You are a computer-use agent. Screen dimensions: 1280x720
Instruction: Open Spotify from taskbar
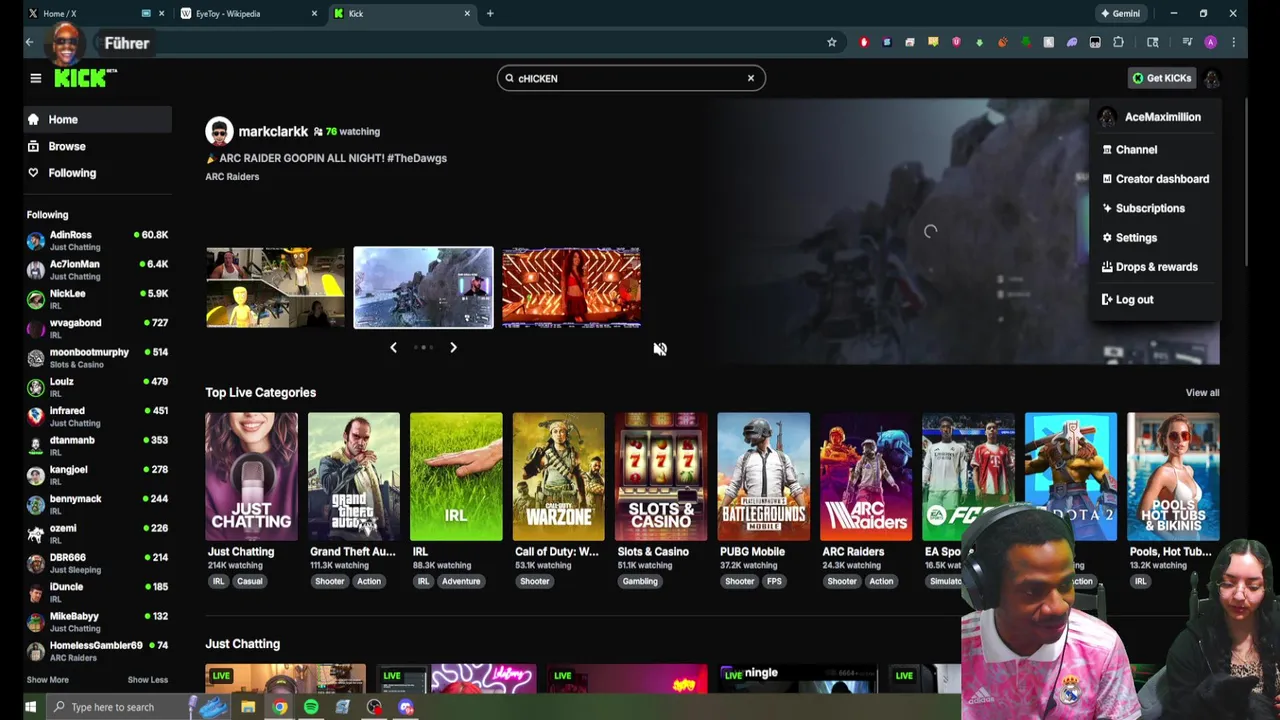(311, 707)
